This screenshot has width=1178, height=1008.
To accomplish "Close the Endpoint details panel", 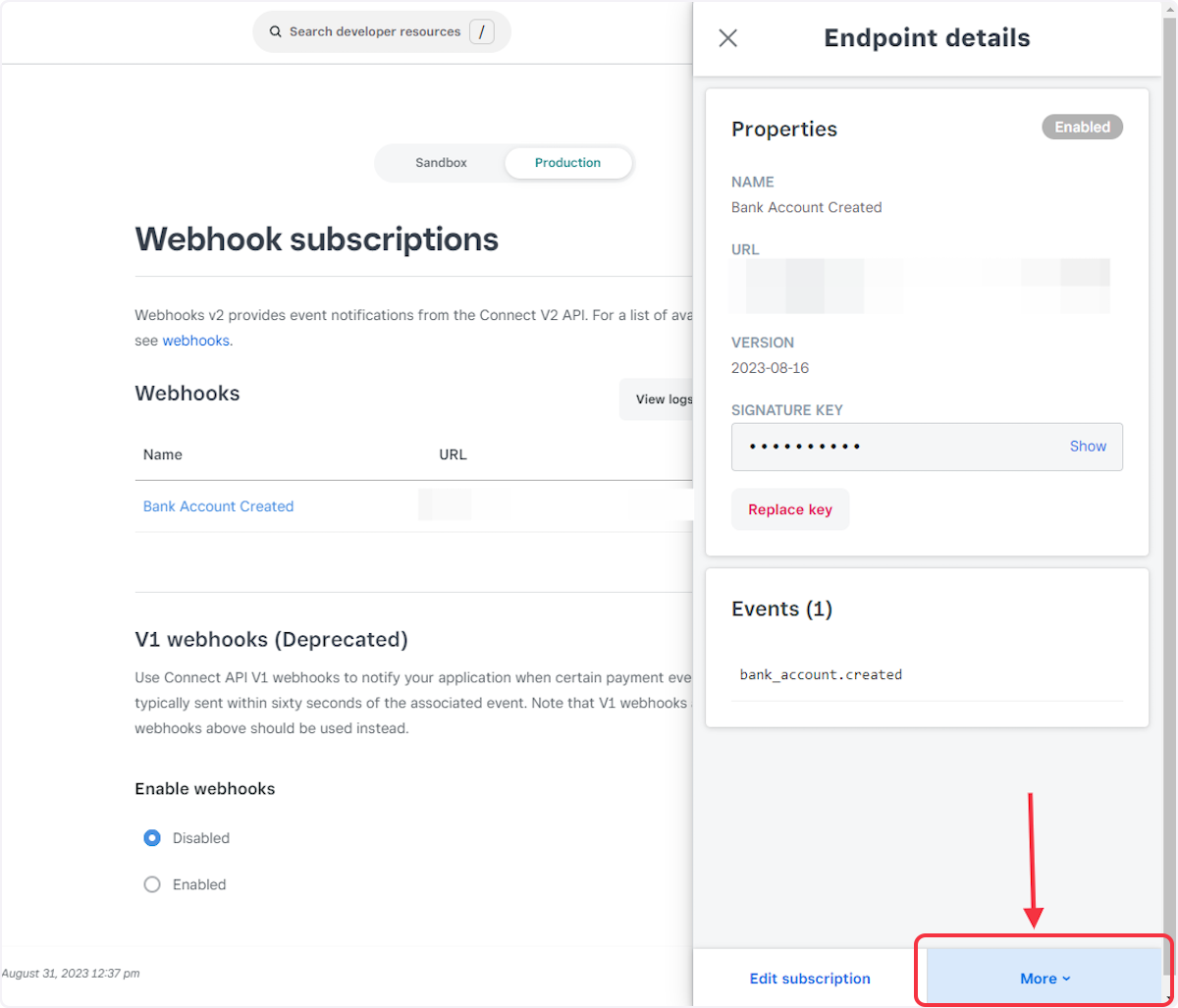I will [727, 38].
